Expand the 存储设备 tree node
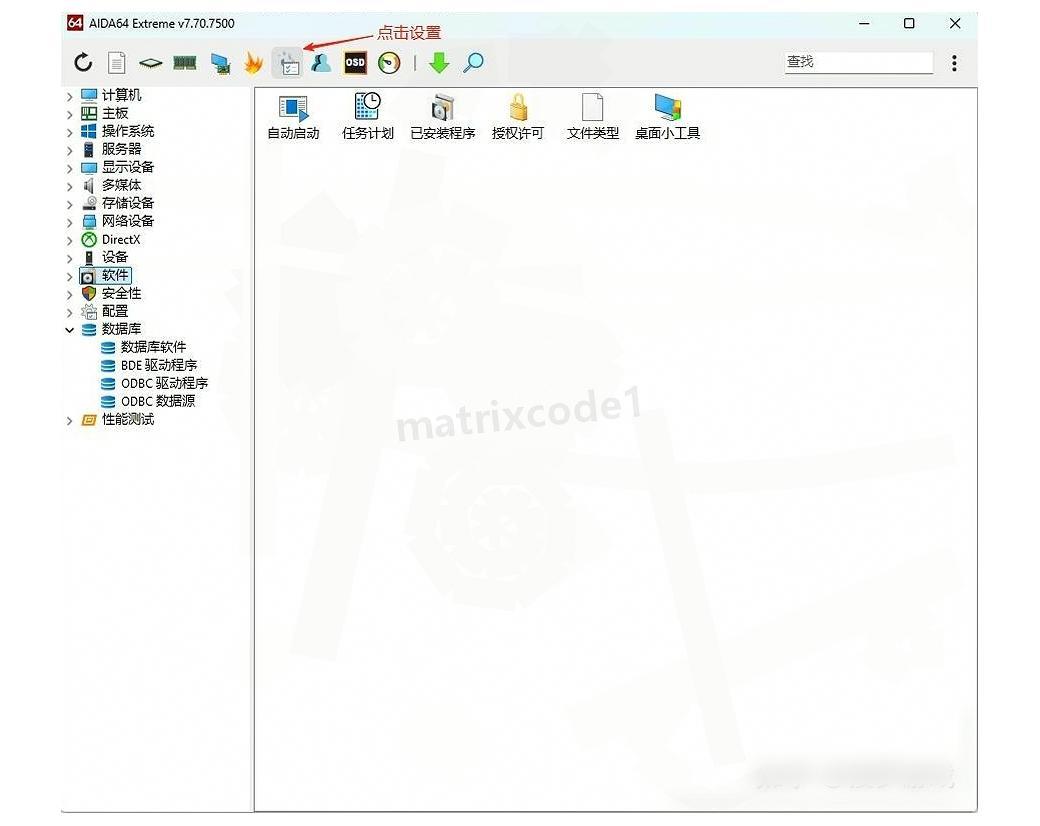Screen dimensions: 1040x826 click(70, 204)
